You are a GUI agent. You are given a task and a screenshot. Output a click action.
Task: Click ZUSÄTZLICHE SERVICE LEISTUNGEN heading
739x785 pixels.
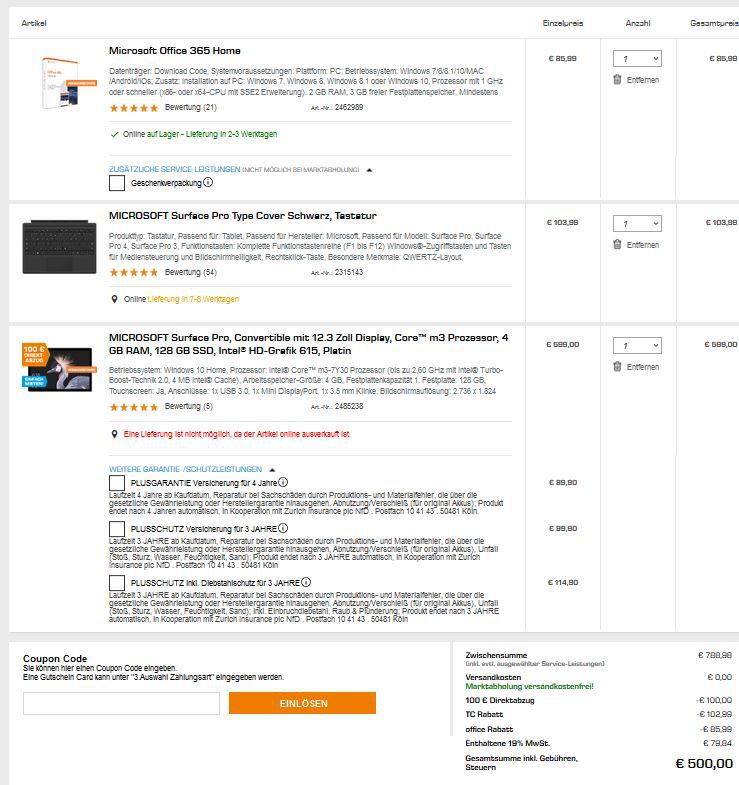[x=175, y=169]
